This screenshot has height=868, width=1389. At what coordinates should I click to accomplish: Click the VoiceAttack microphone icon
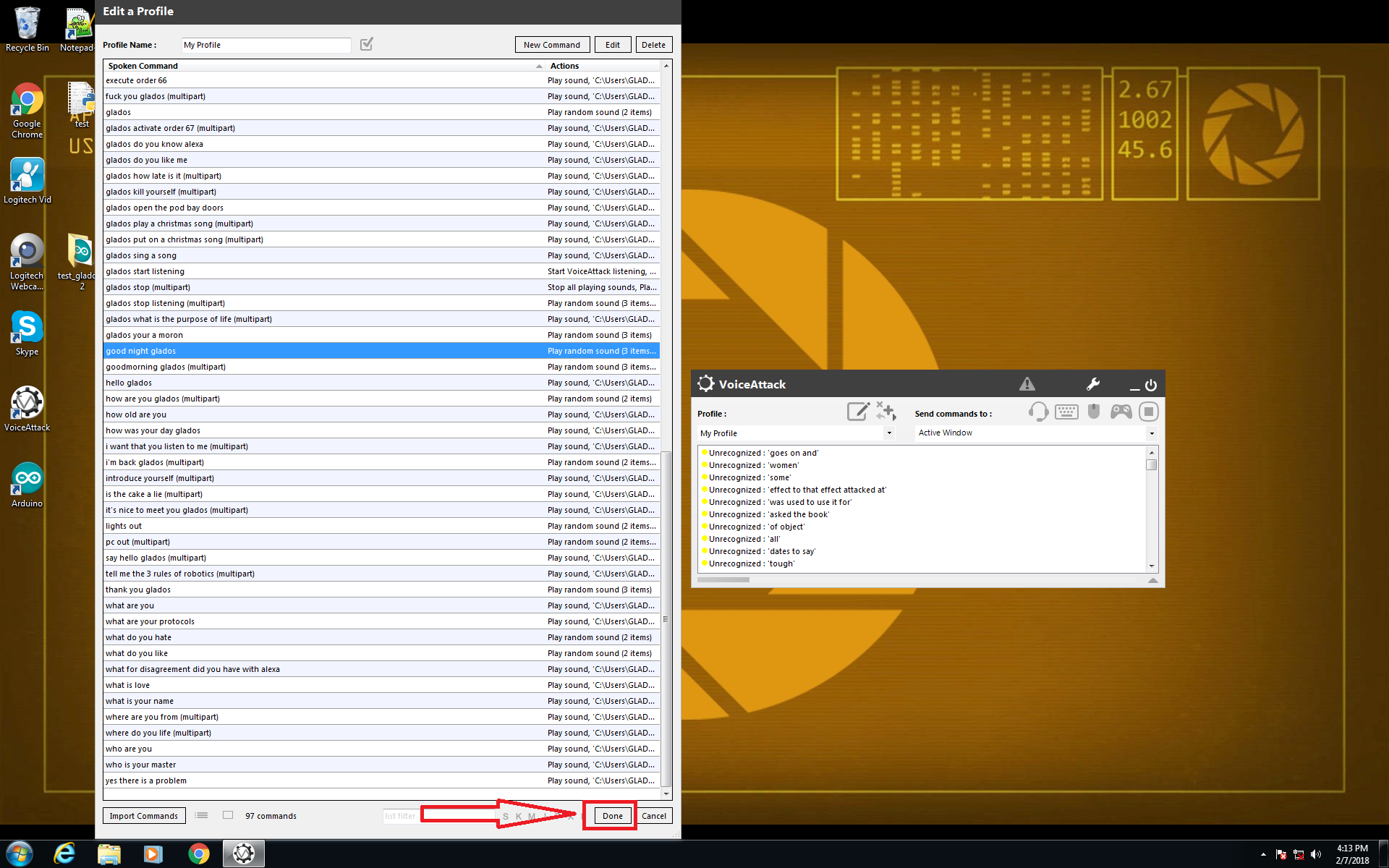[1037, 411]
